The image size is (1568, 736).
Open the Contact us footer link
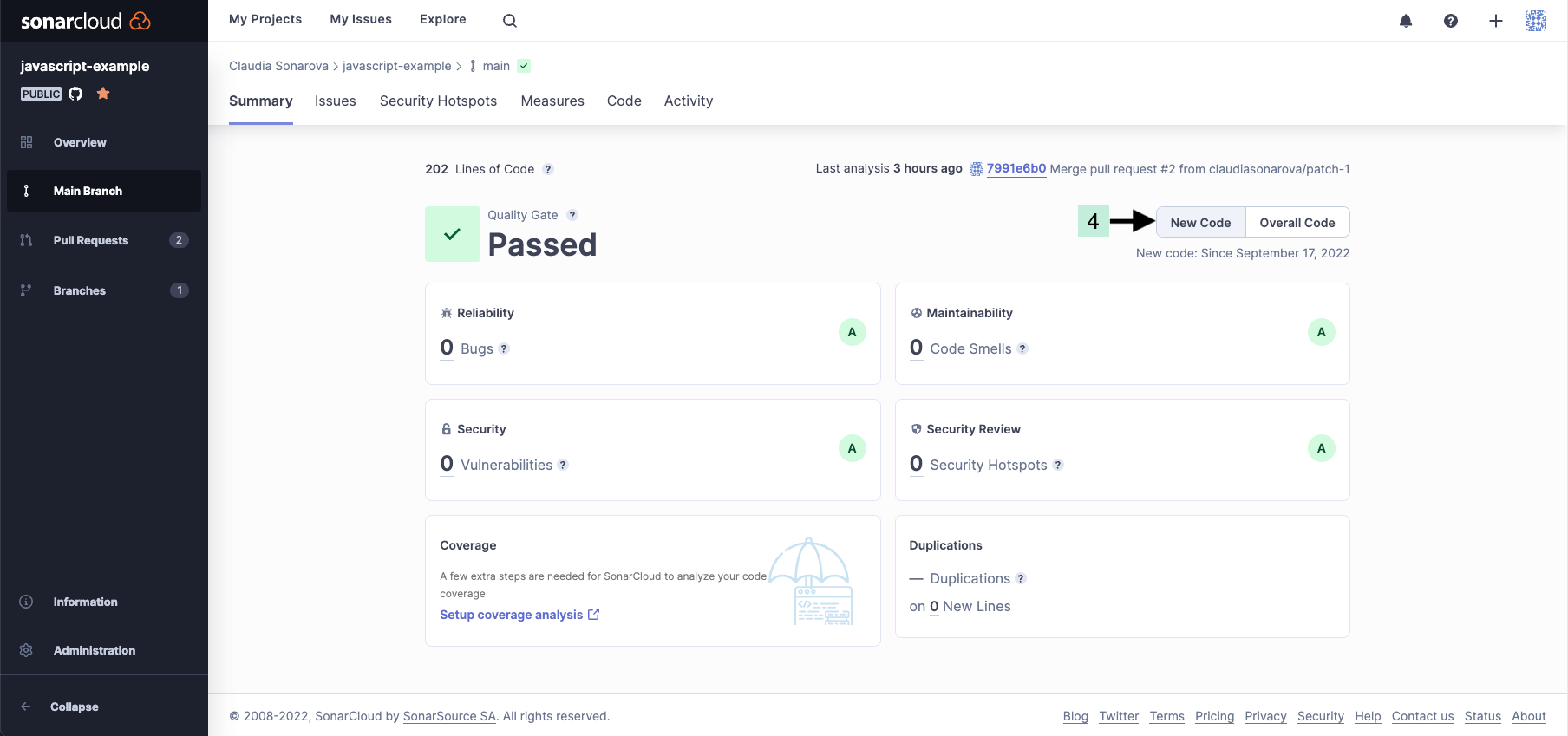1422,716
